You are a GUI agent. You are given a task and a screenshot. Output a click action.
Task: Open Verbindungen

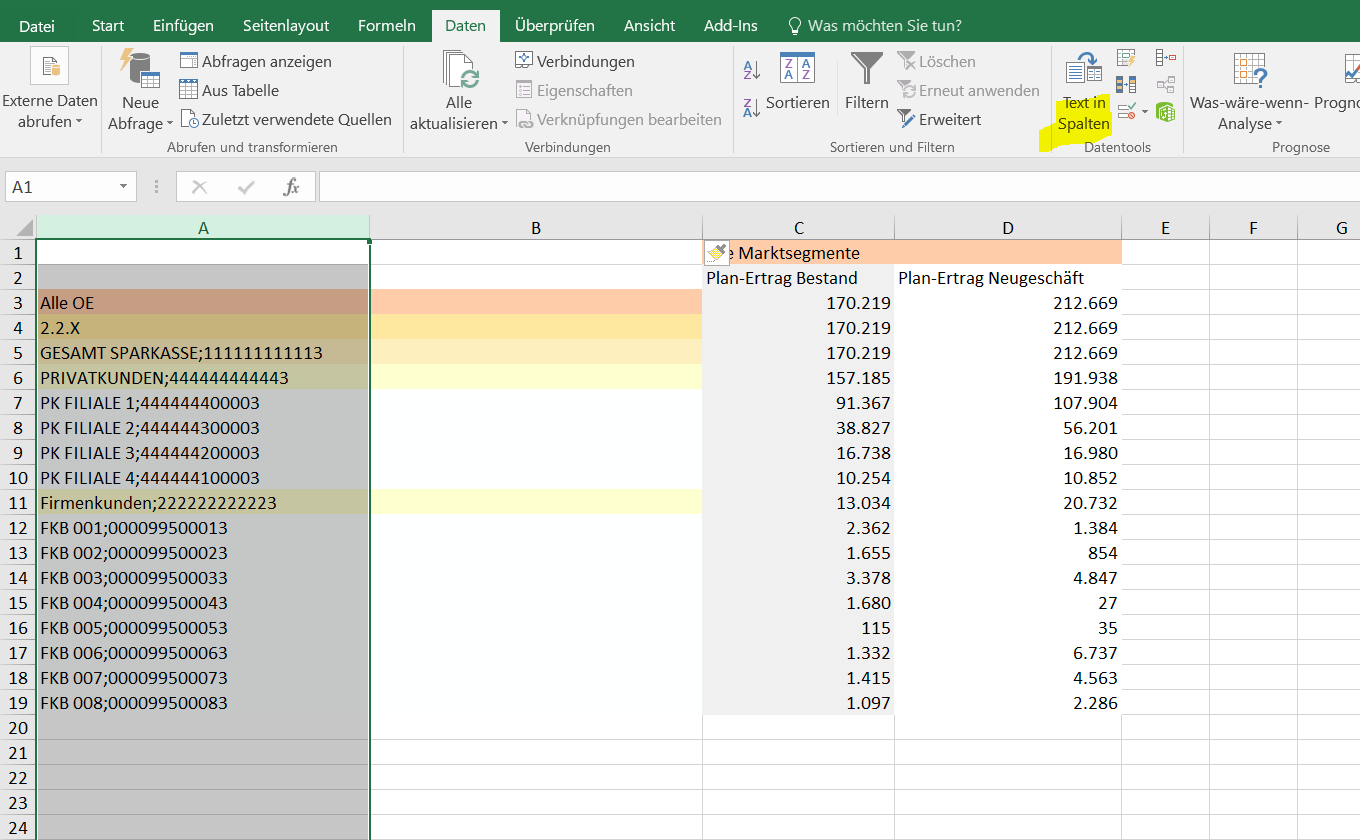click(x=575, y=61)
